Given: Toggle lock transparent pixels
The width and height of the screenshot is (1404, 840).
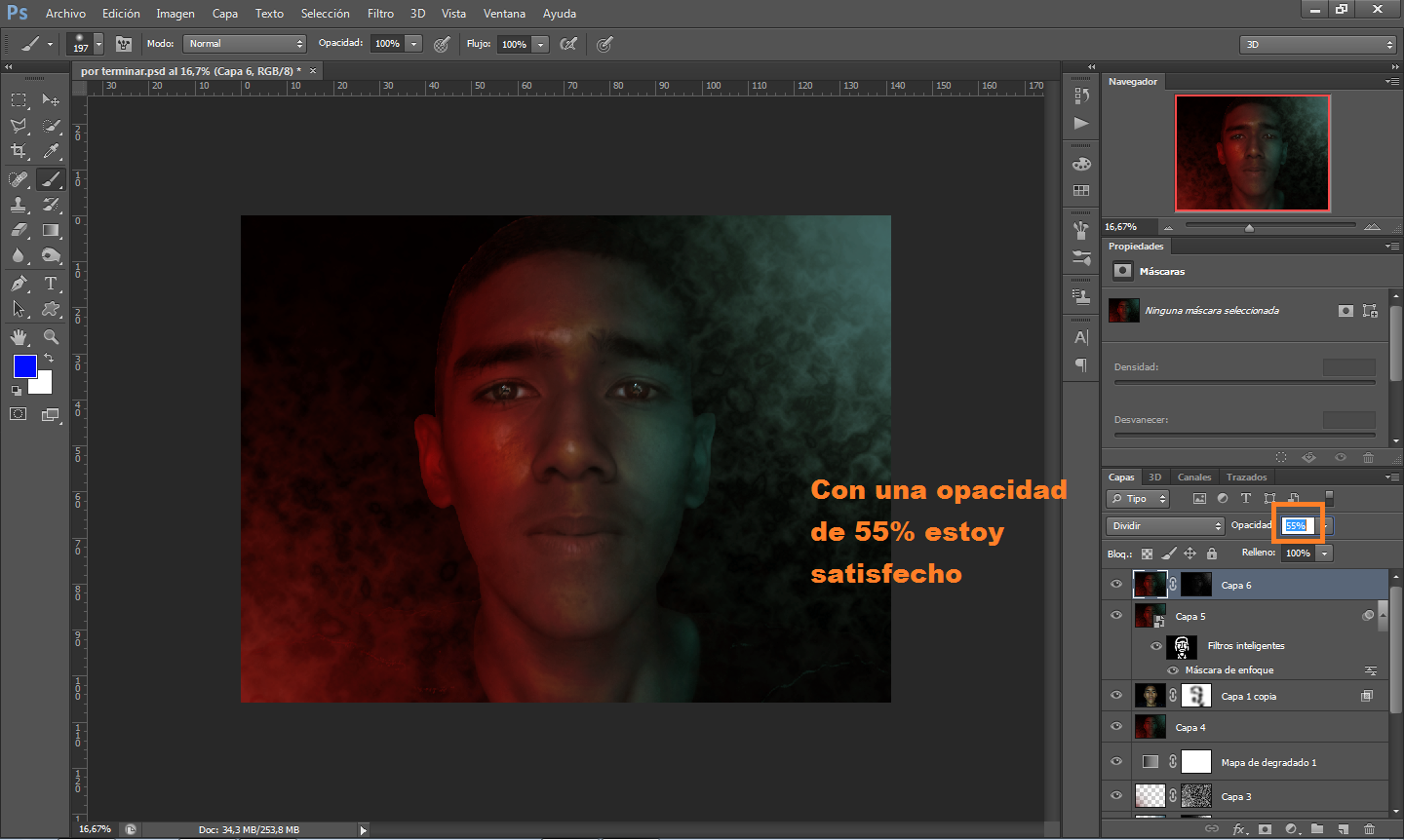Looking at the screenshot, I should tap(1148, 554).
